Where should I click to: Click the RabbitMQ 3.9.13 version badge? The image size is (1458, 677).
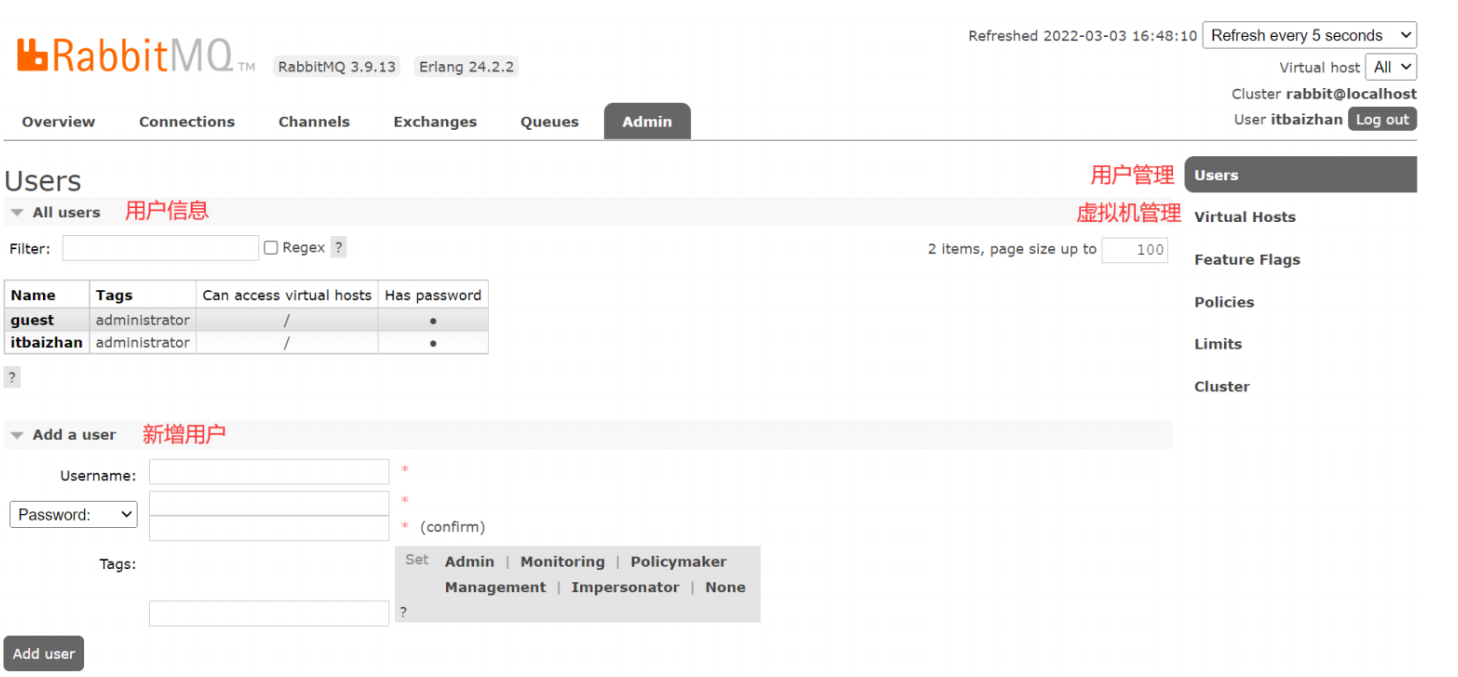tap(337, 67)
